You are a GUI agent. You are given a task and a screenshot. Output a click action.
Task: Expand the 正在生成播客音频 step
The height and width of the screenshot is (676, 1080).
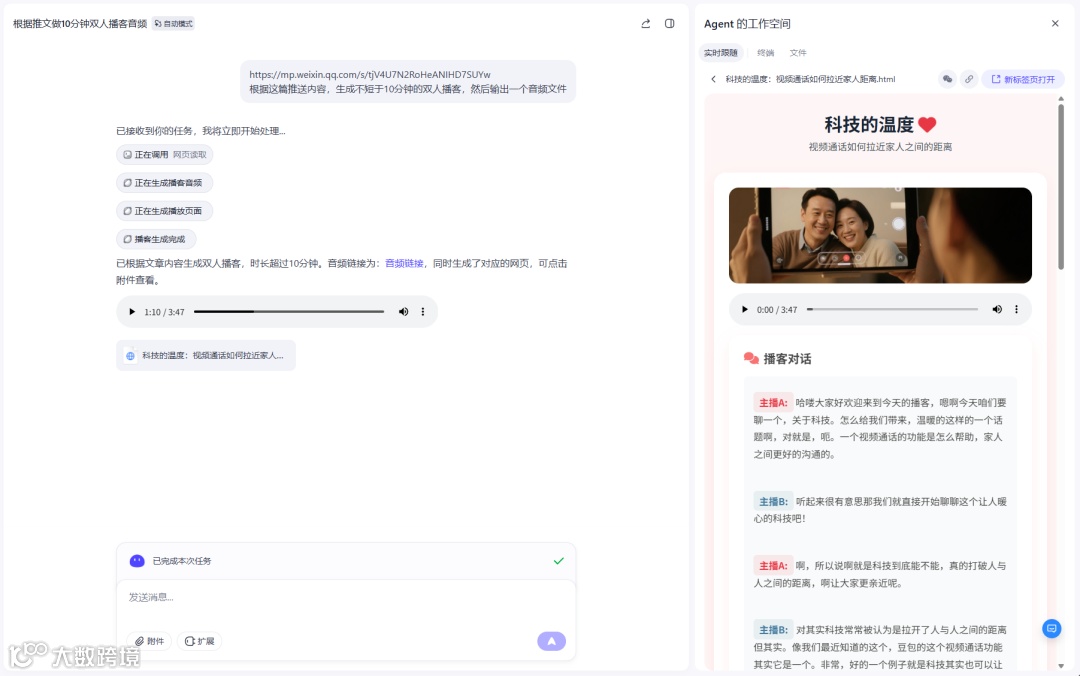164,183
